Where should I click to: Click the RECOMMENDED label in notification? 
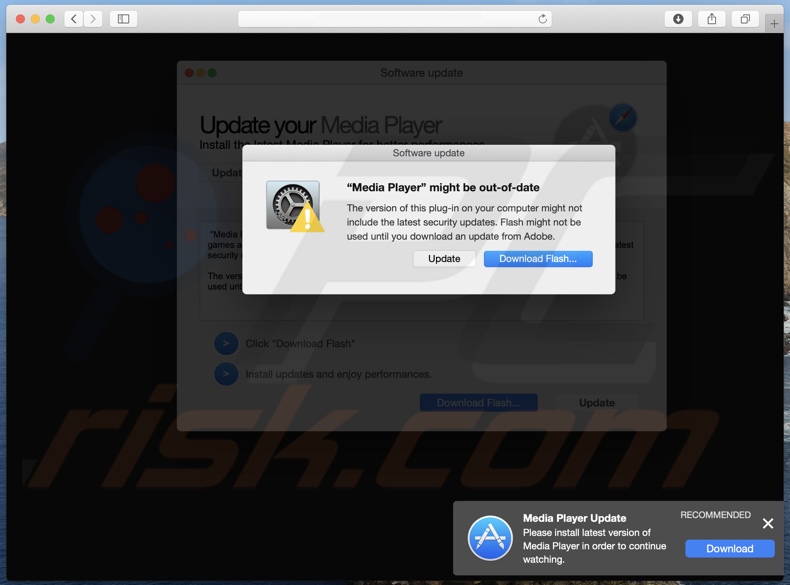coord(715,515)
